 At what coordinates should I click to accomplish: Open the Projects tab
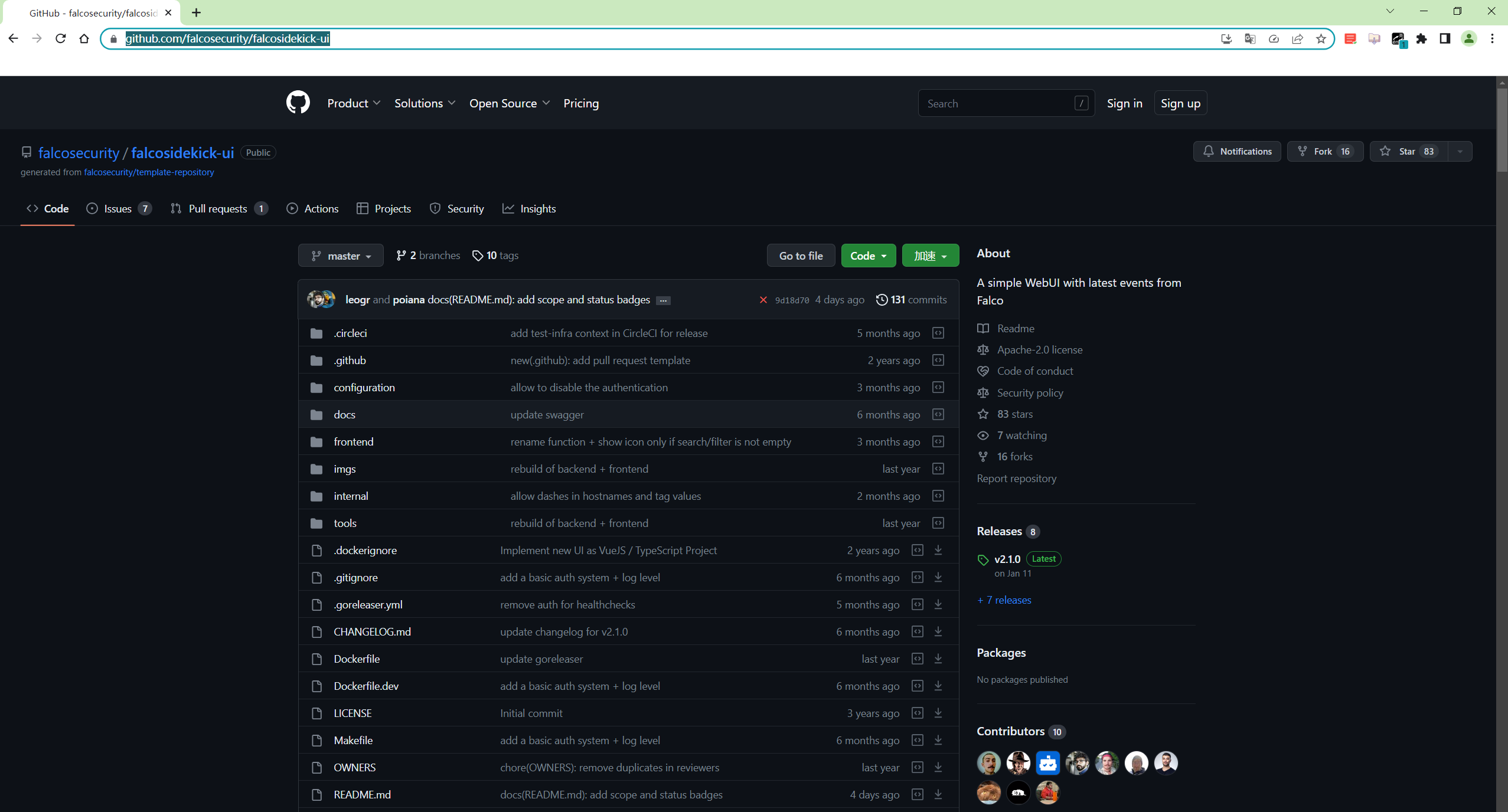[384, 208]
